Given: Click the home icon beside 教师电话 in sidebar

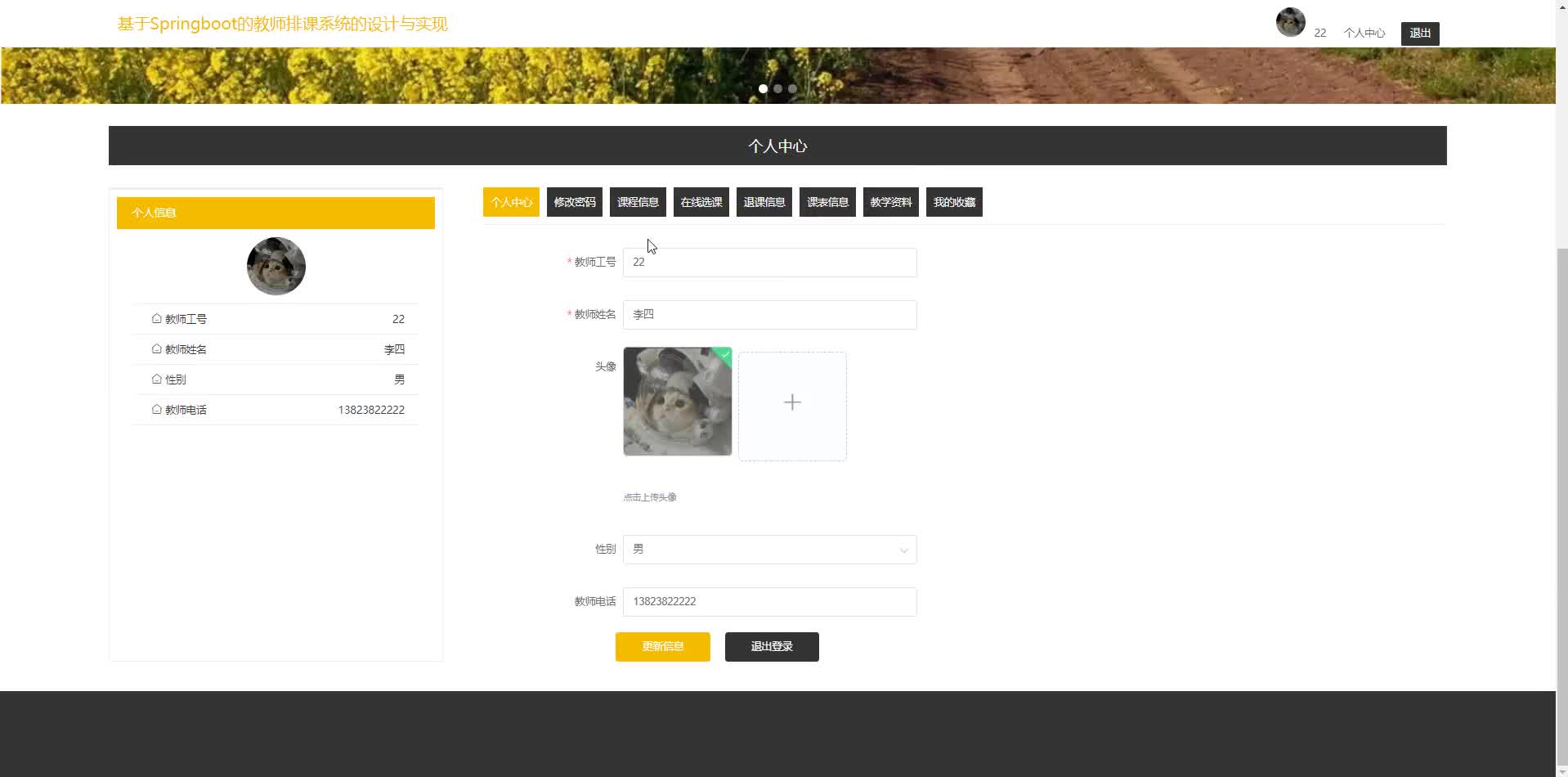Looking at the screenshot, I should click(156, 409).
